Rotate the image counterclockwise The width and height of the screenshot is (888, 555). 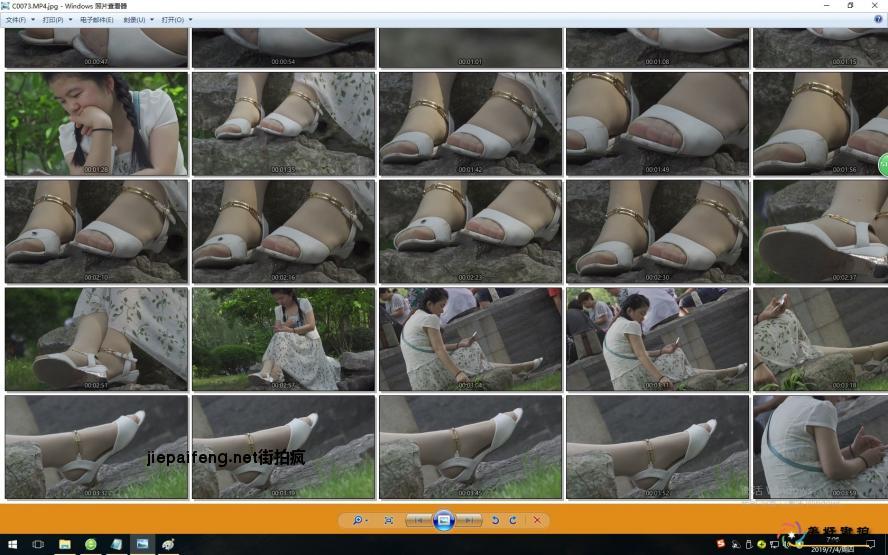[x=495, y=520]
